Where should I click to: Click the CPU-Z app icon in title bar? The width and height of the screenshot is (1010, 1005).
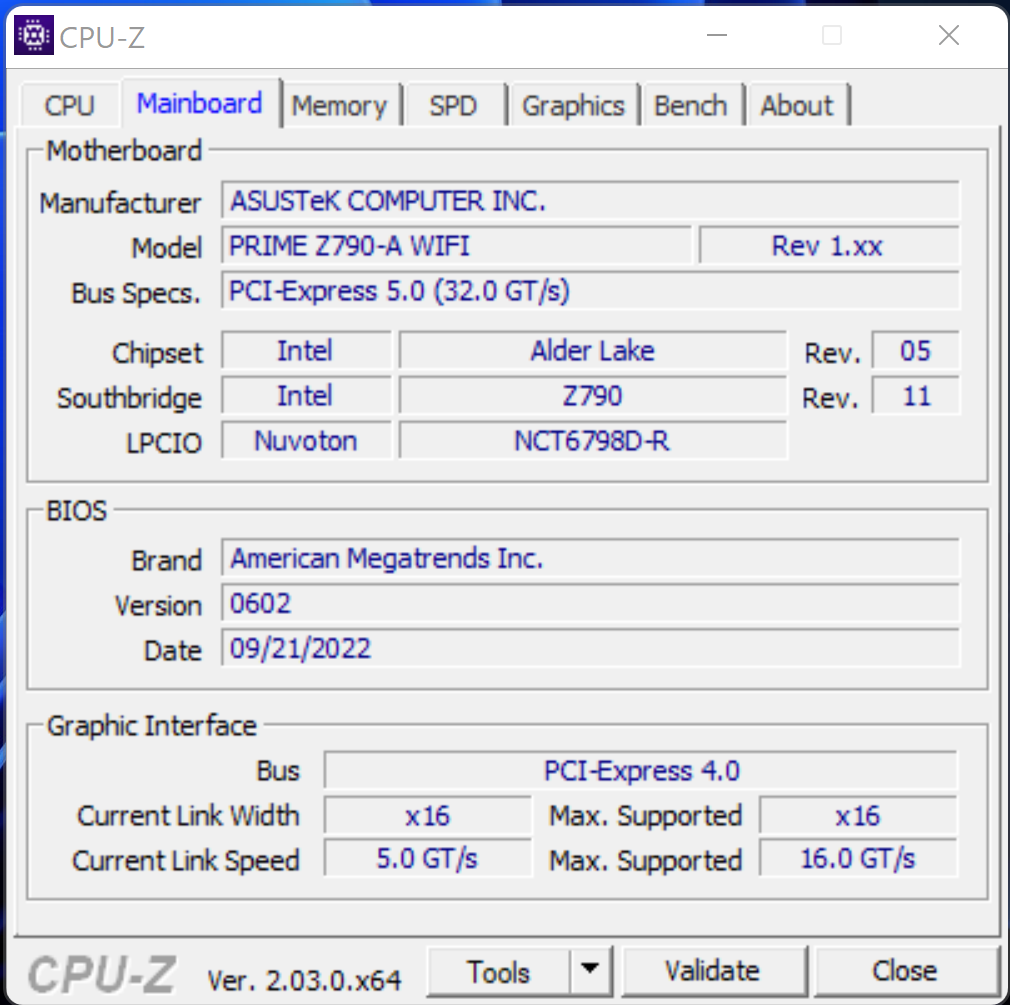[33, 35]
